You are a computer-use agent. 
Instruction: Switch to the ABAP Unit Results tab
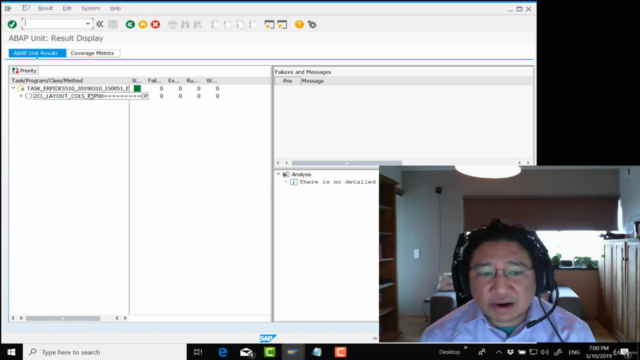coord(37,53)
